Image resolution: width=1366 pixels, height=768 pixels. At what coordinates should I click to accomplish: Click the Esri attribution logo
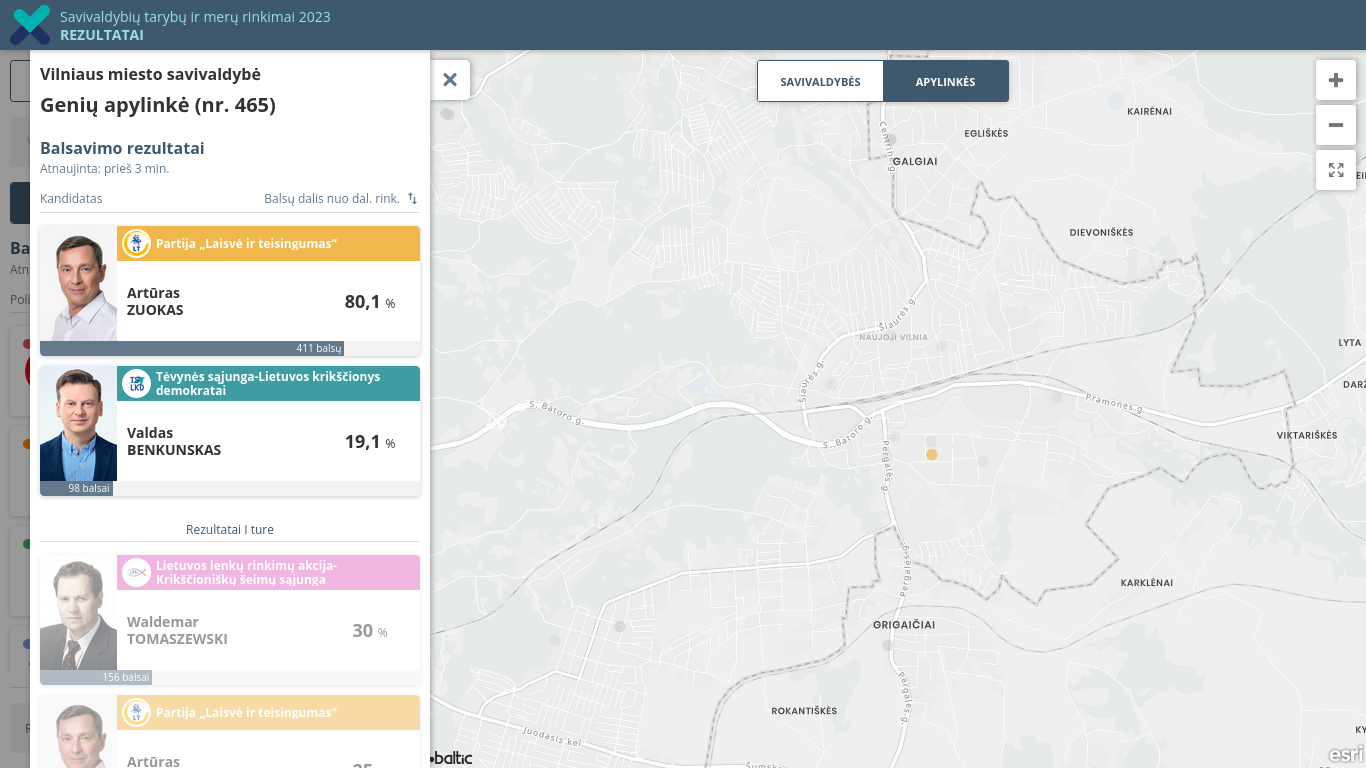click(1345, 755)
